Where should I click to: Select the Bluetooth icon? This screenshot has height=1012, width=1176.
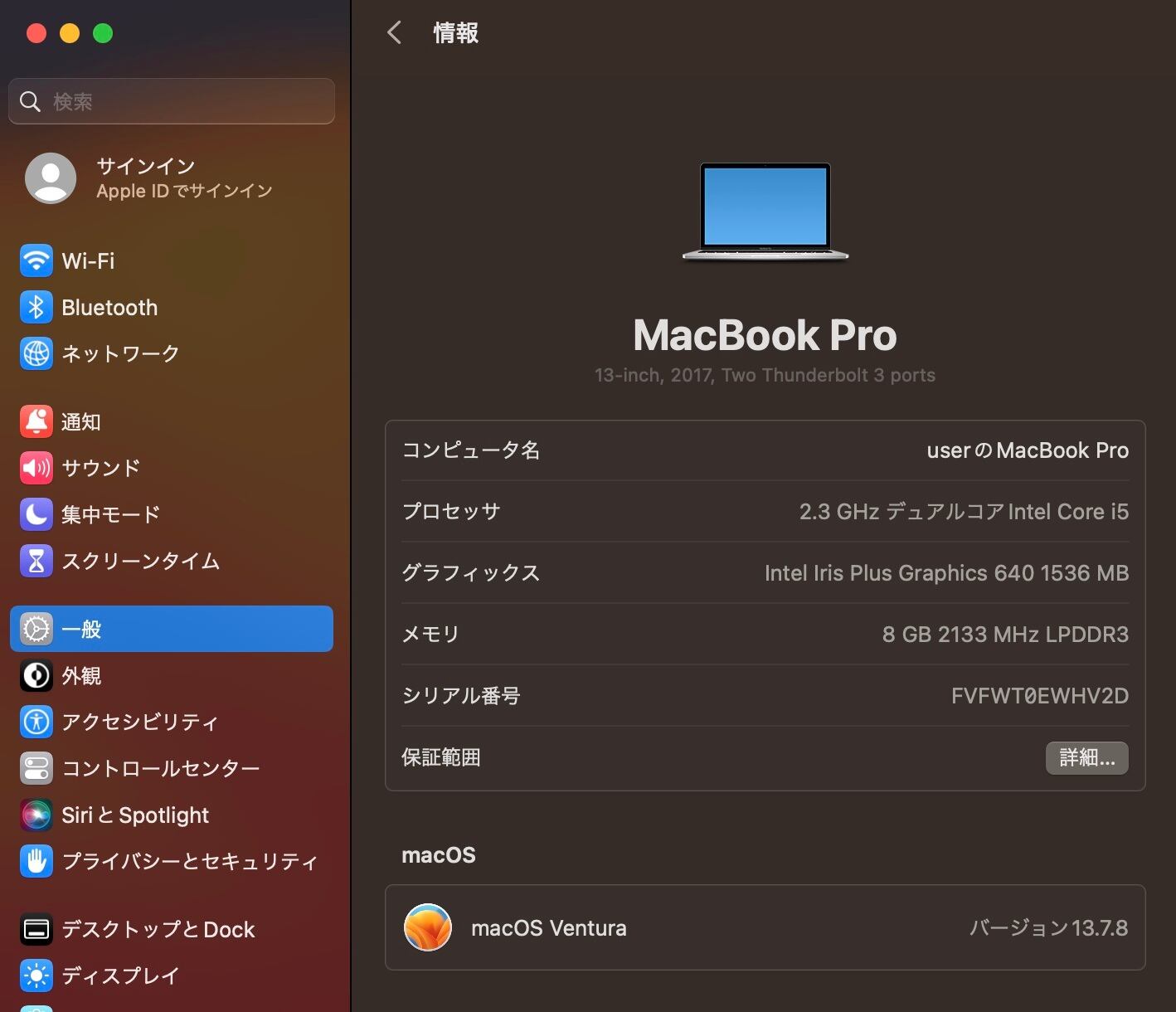coord(36,307)
